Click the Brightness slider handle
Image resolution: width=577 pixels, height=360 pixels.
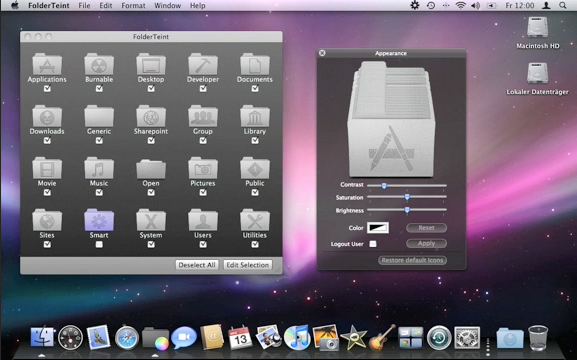click(x=407, y=210)
